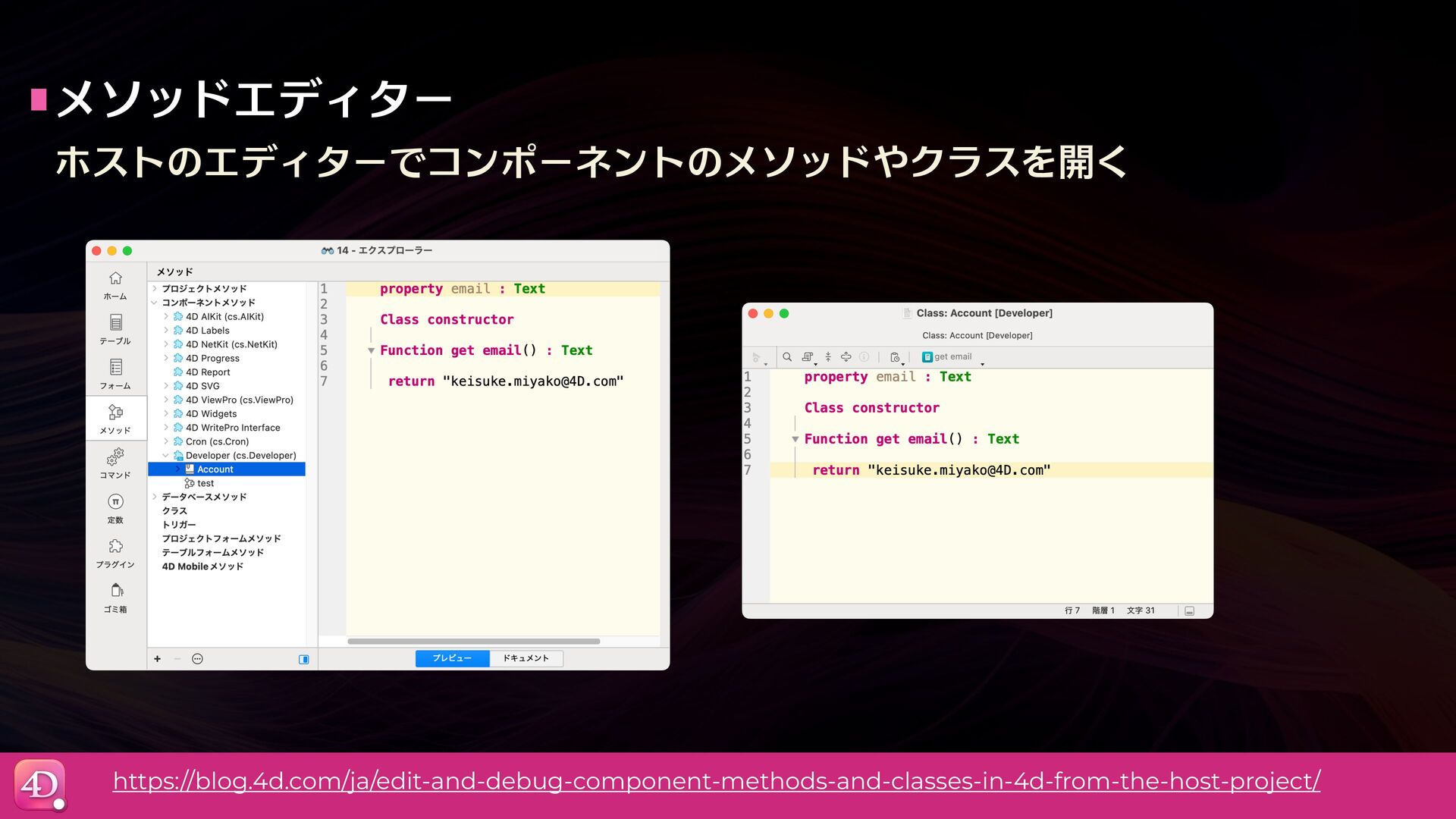Click the 文字 31 status bar entry
Screen dimensions: 1456x819
(1141, 611)
